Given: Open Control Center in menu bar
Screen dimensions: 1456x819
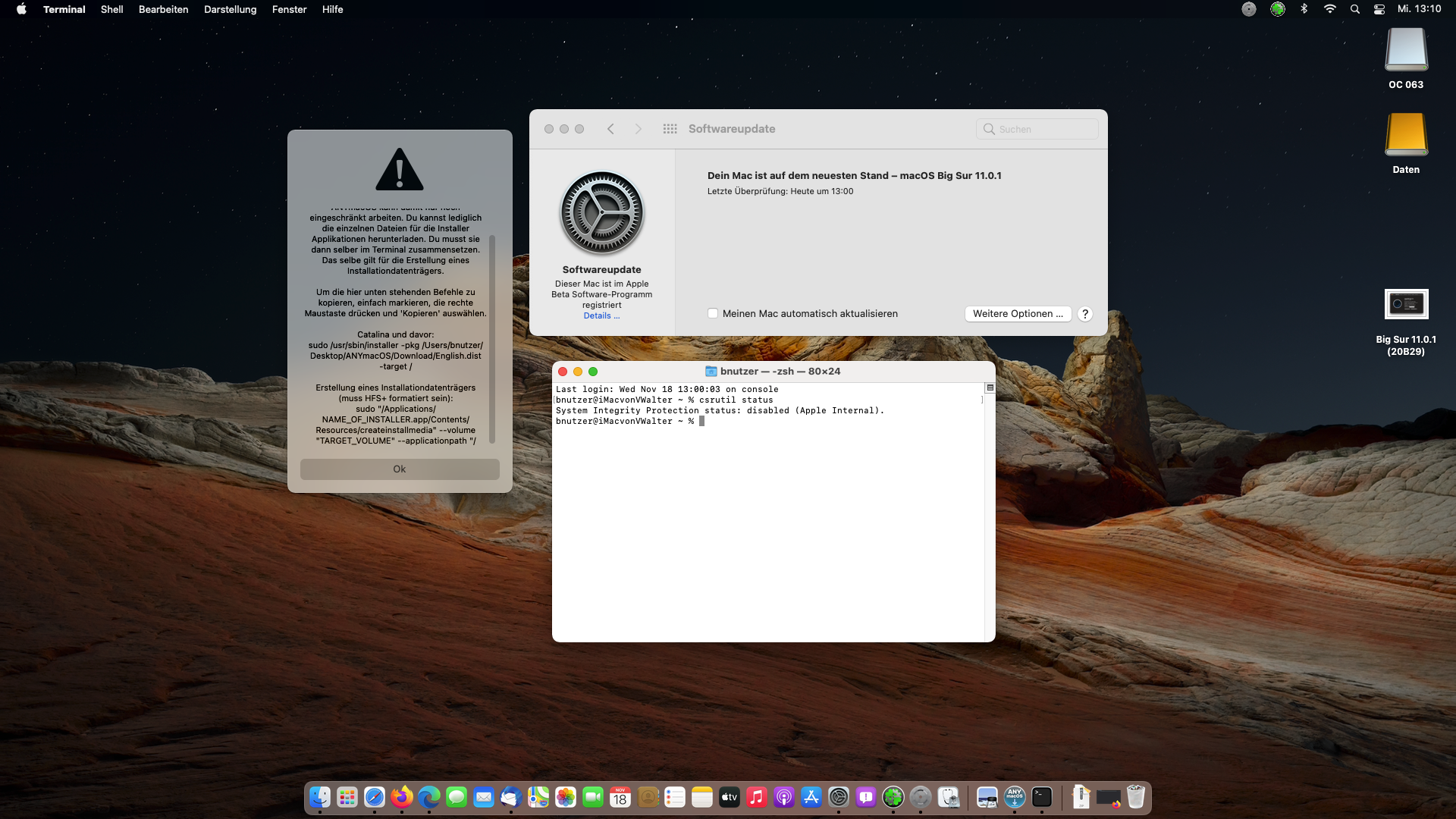Looking at the screenshot, I should tap(1379, 9).
